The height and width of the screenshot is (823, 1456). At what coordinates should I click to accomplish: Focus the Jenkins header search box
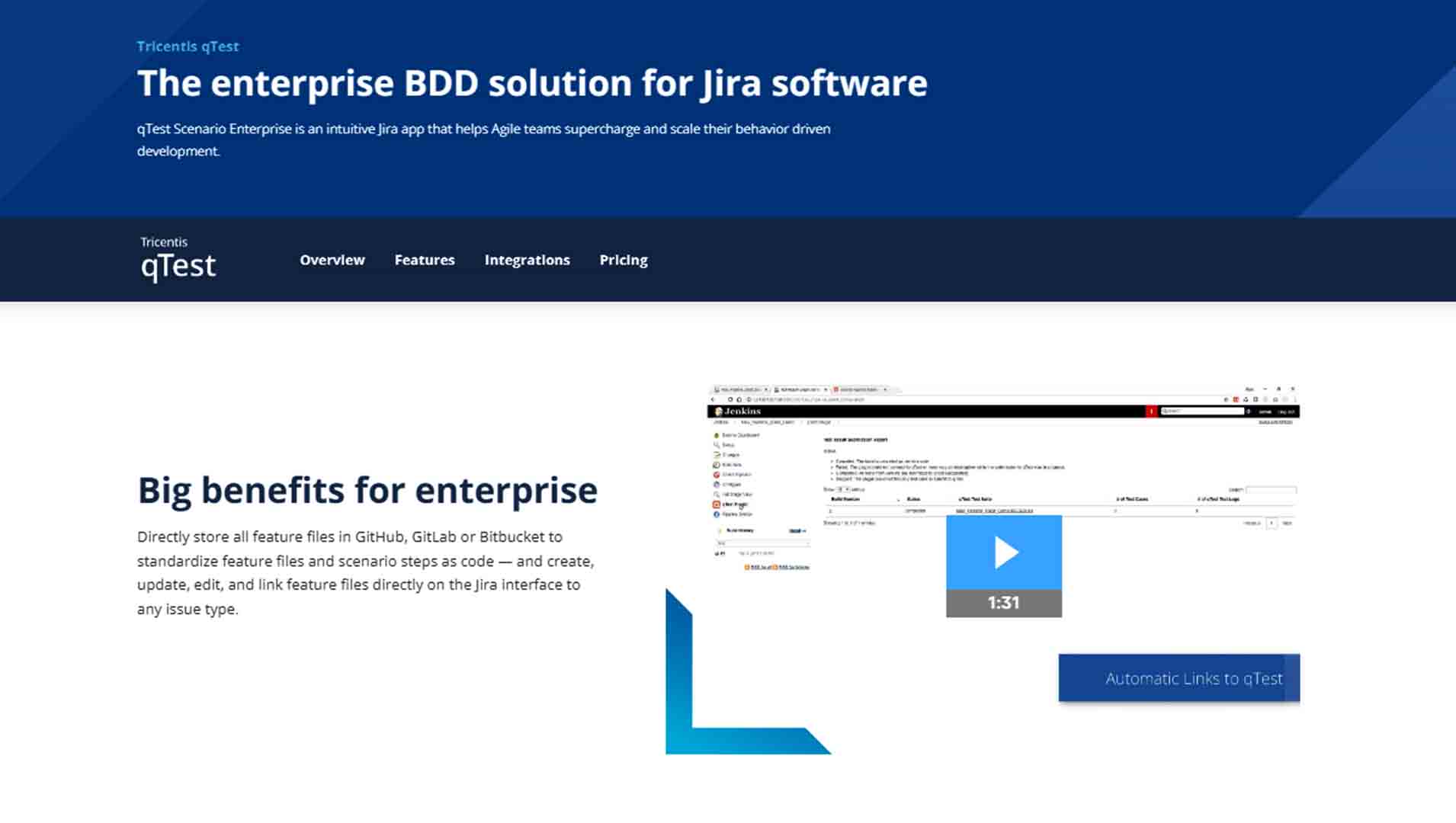(x=1201, y=411)
